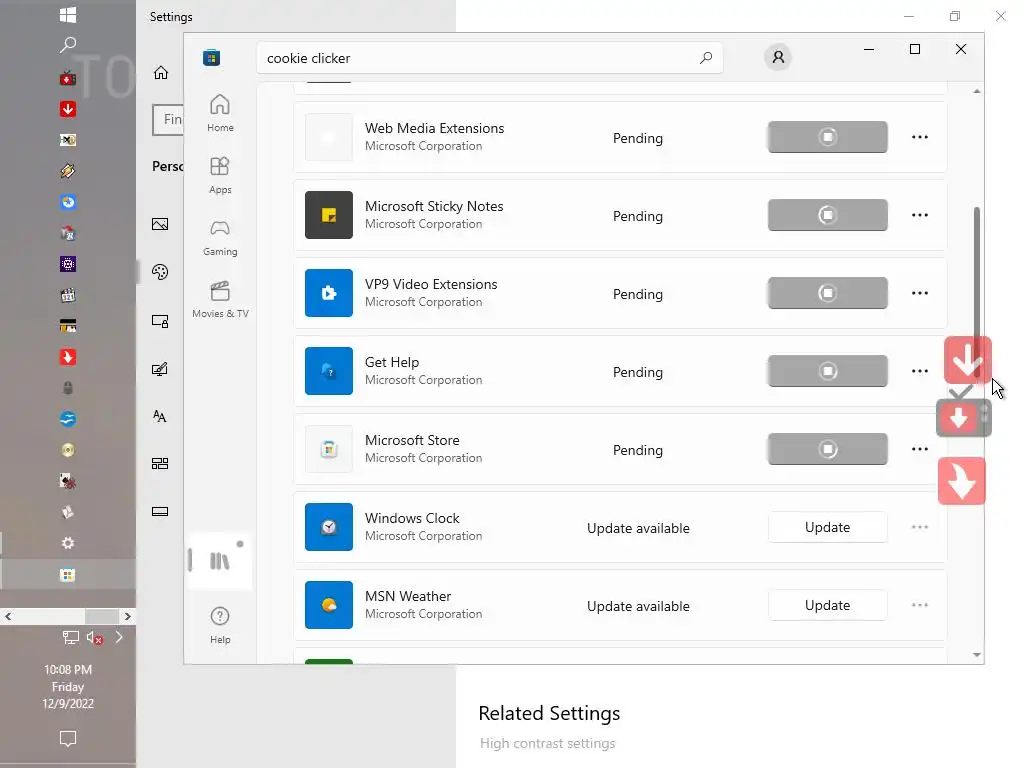Select the Web Media Extensions title text
The height and width of the screenshot is (768, 1024).
pos(434,128)
